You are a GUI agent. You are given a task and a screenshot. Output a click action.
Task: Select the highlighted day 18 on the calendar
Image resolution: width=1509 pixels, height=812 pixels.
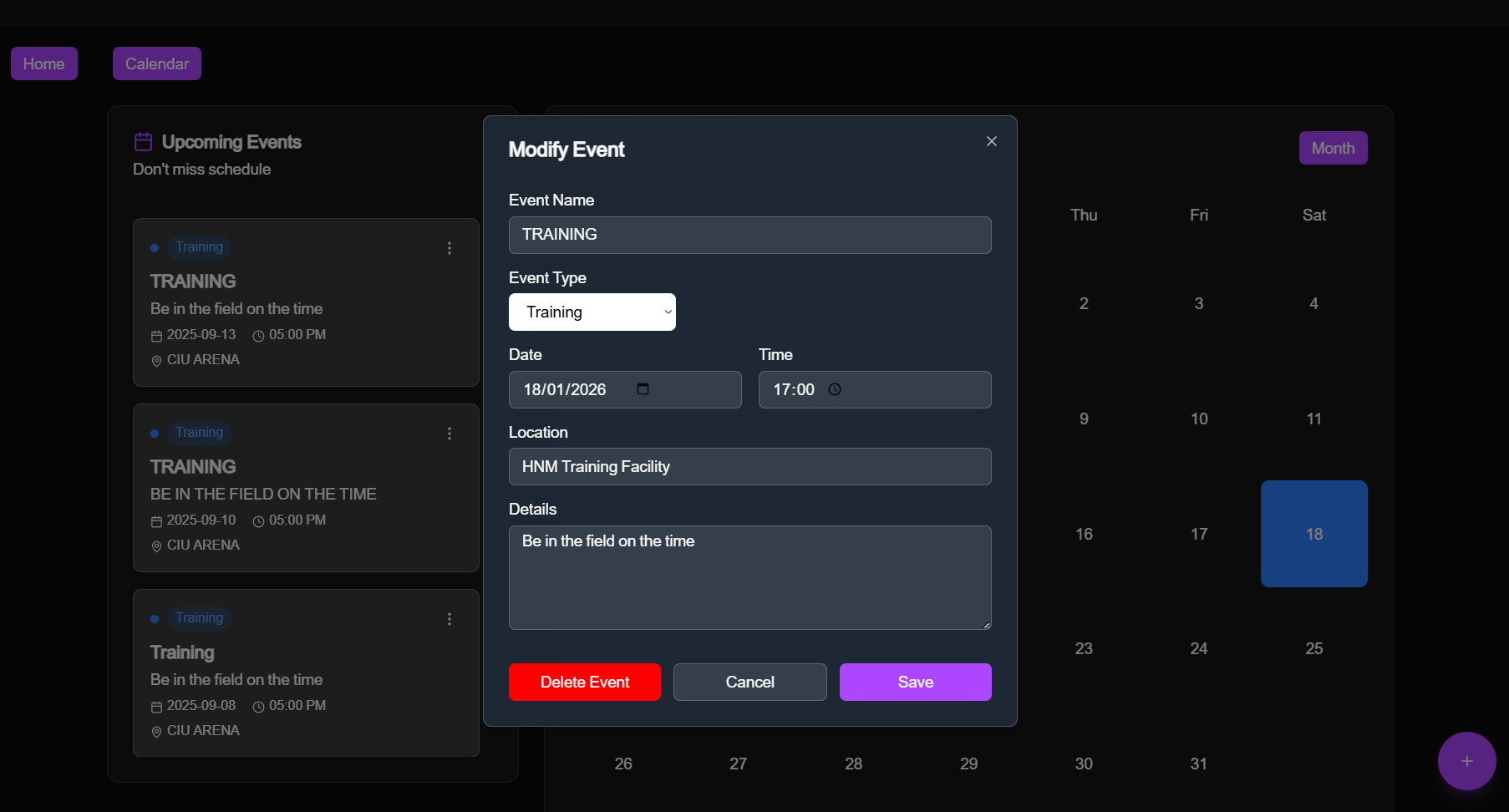pos(1313,534)
